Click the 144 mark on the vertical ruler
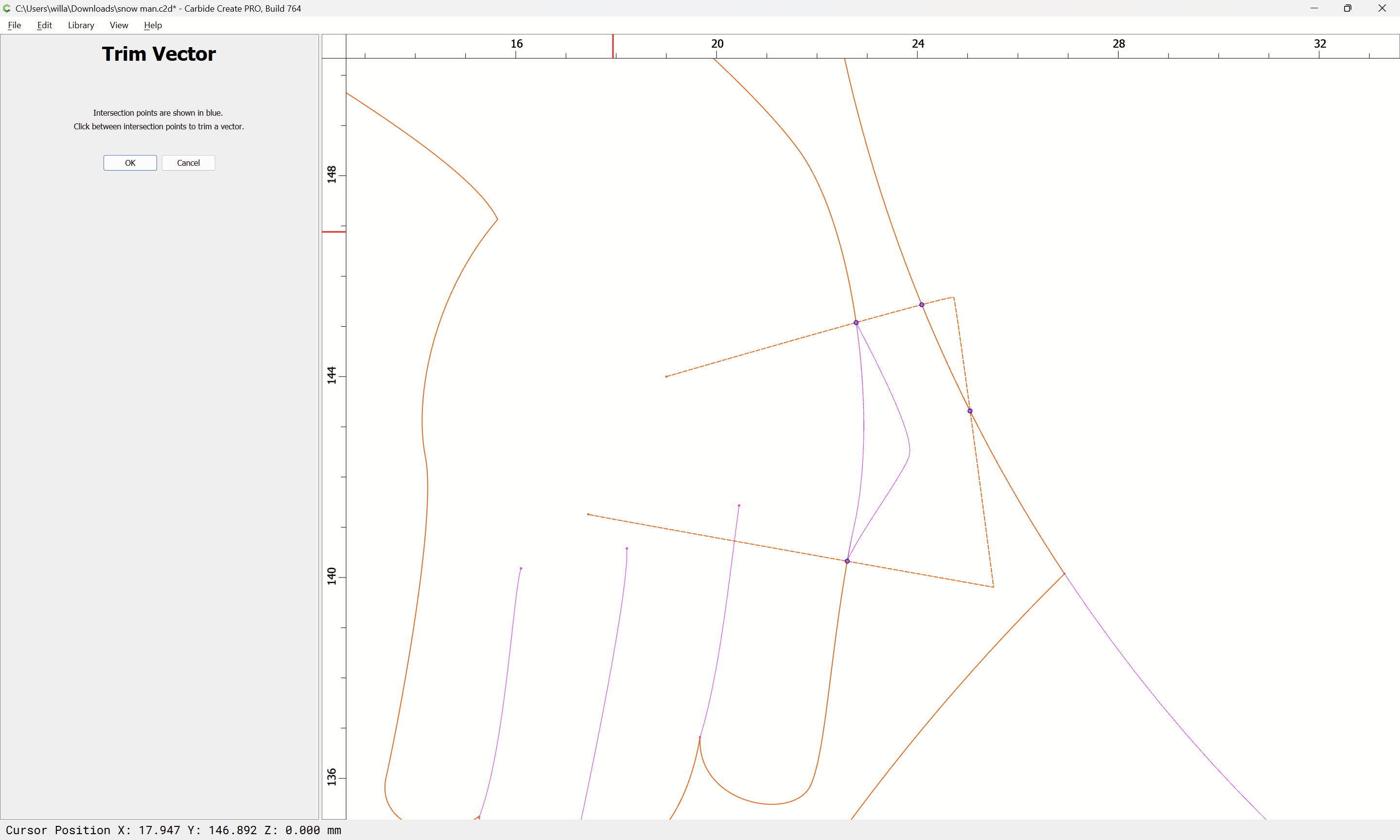The height and width of the screenshot is (840, 1400). pos(332,376)
